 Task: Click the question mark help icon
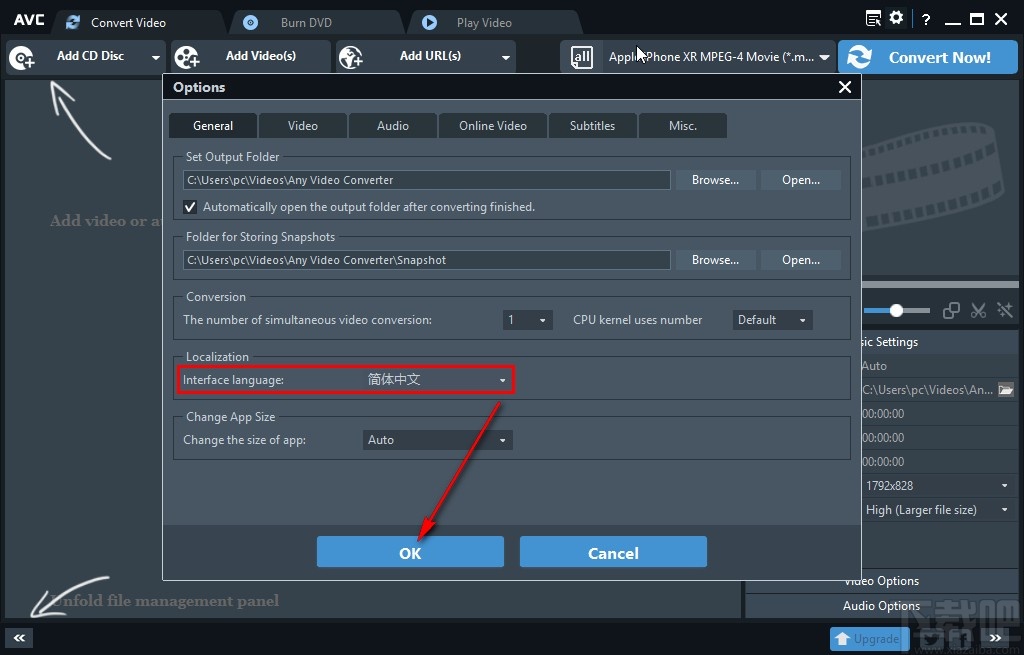pos(926,19)
